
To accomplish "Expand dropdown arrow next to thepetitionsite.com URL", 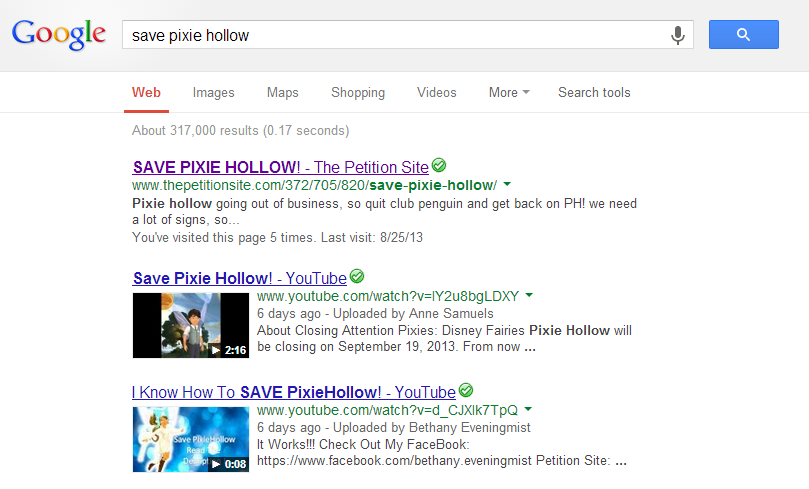I will 507,185.
